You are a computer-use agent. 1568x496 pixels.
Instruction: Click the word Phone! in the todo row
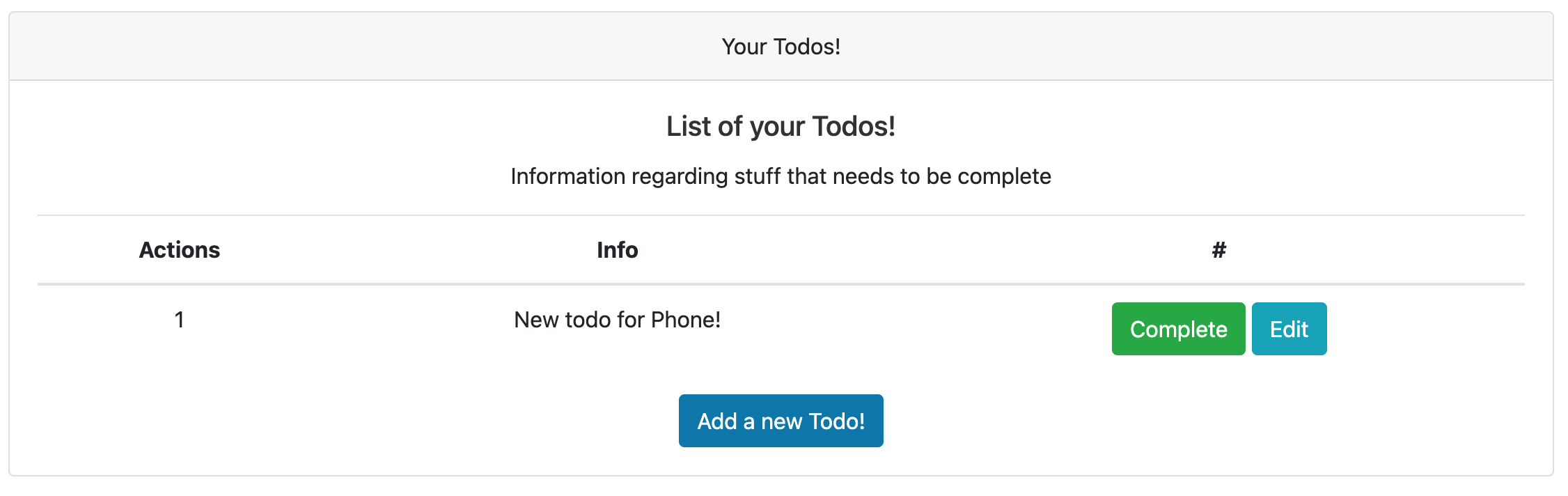coord(686,320)
